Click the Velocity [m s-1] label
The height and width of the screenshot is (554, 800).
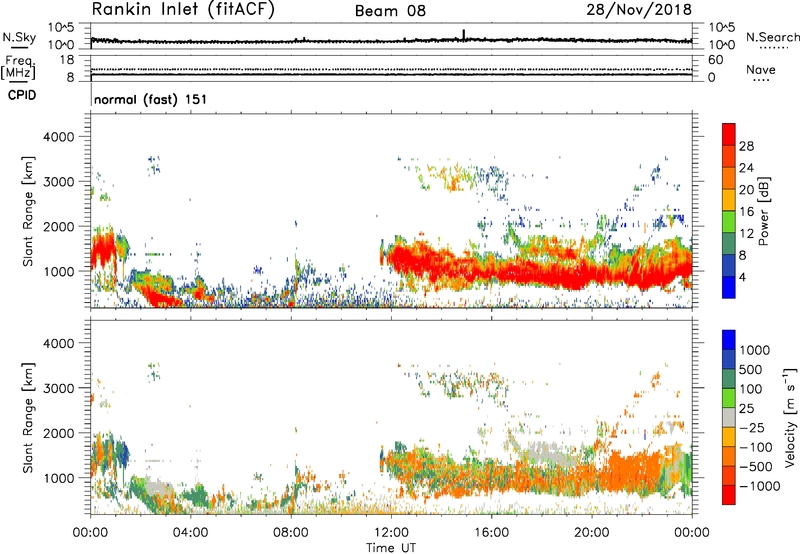790,417
